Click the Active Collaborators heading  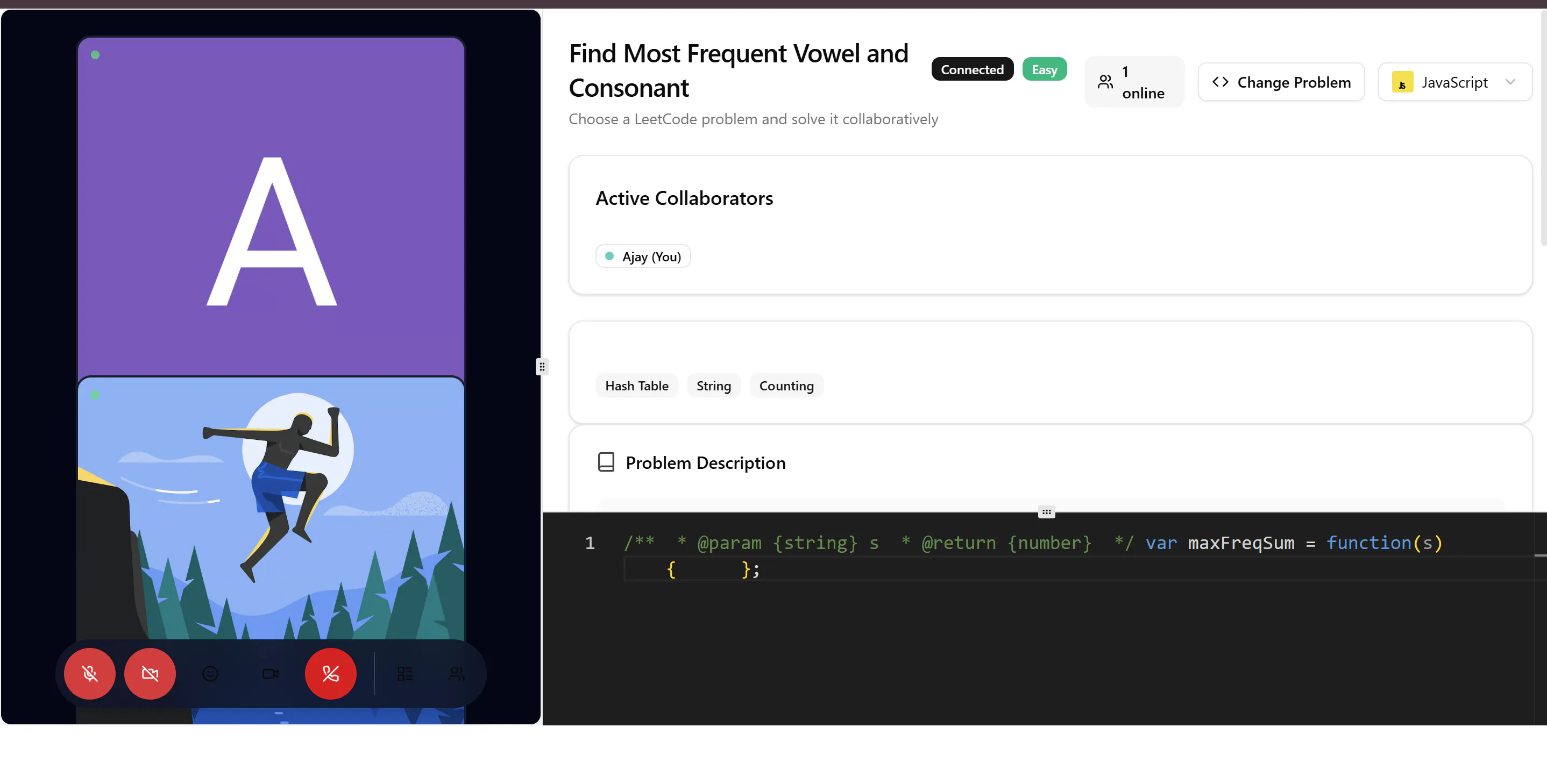[x=684, y=198]
